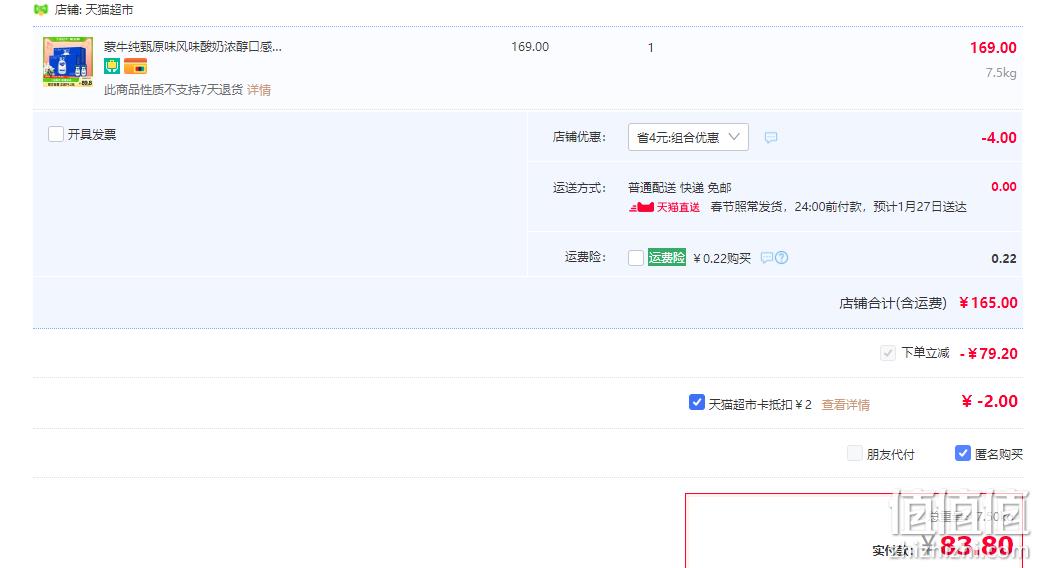Viewport: 1039px width, 568px height.
Task: Click the -¥79.20 order discount amount
Action: (988, 354)
